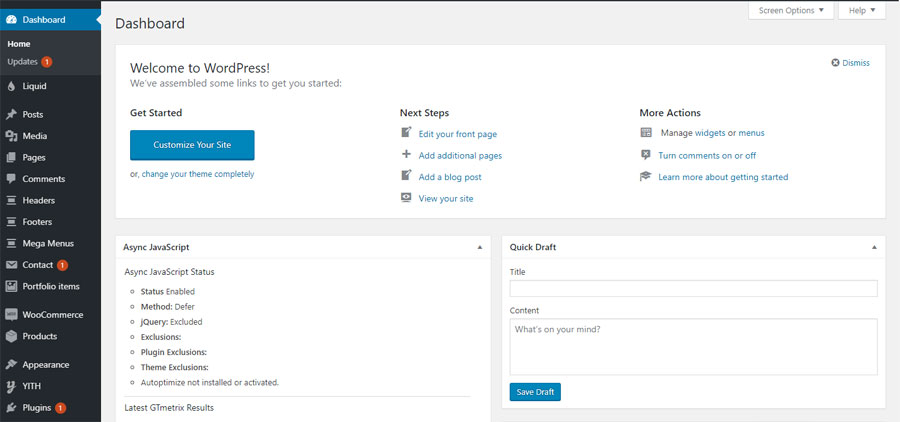Viewport: 900px width, 422px height.
Task: Click the menus link
Action: [751, 133]
